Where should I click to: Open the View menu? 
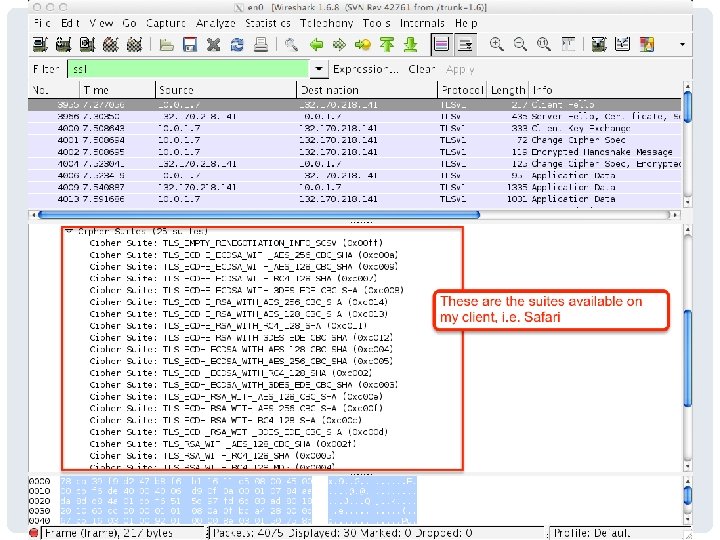tap(101, 23)
